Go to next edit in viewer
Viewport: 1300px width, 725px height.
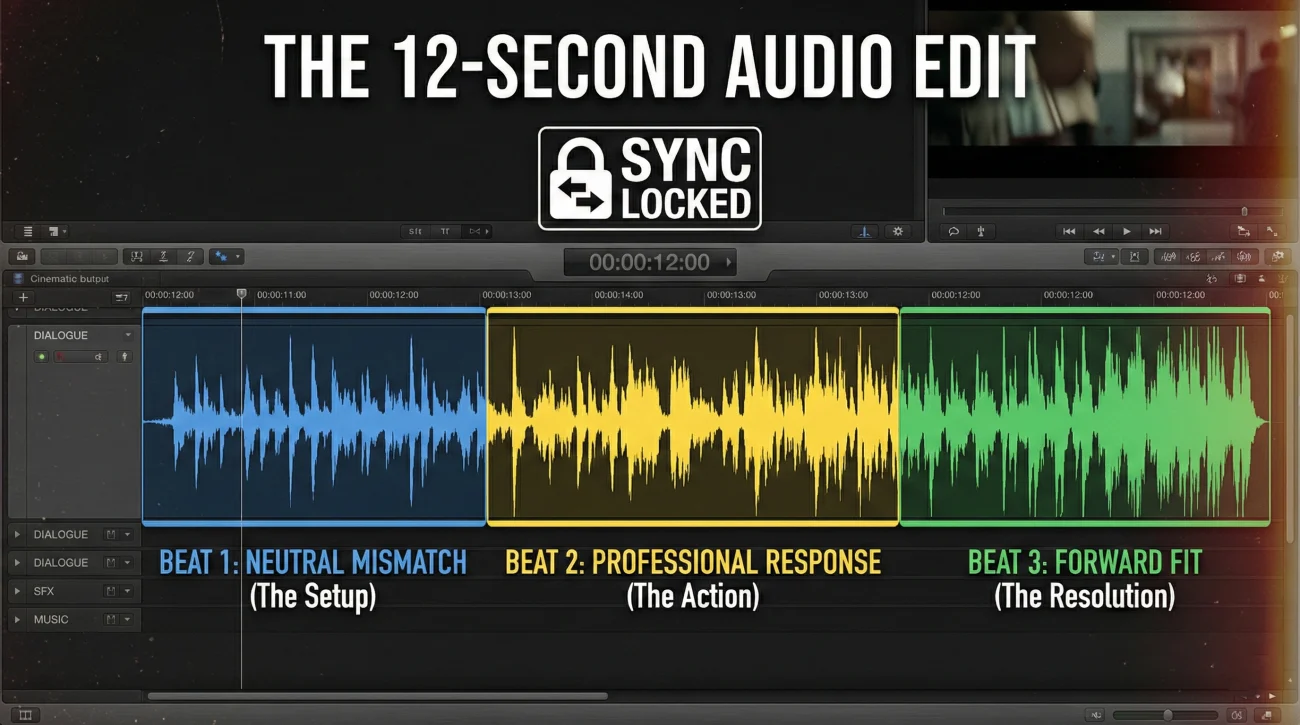tap(1155, 231)
